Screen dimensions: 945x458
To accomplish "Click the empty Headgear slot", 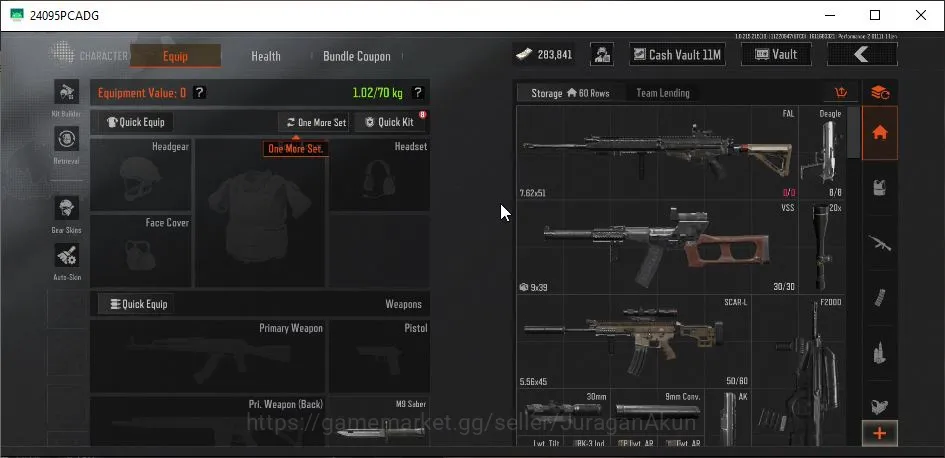I will (140, 174).
